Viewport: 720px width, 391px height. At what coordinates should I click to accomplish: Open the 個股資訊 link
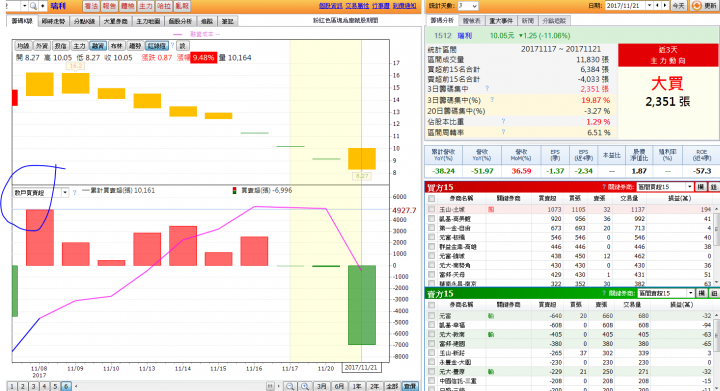(331, 6)
